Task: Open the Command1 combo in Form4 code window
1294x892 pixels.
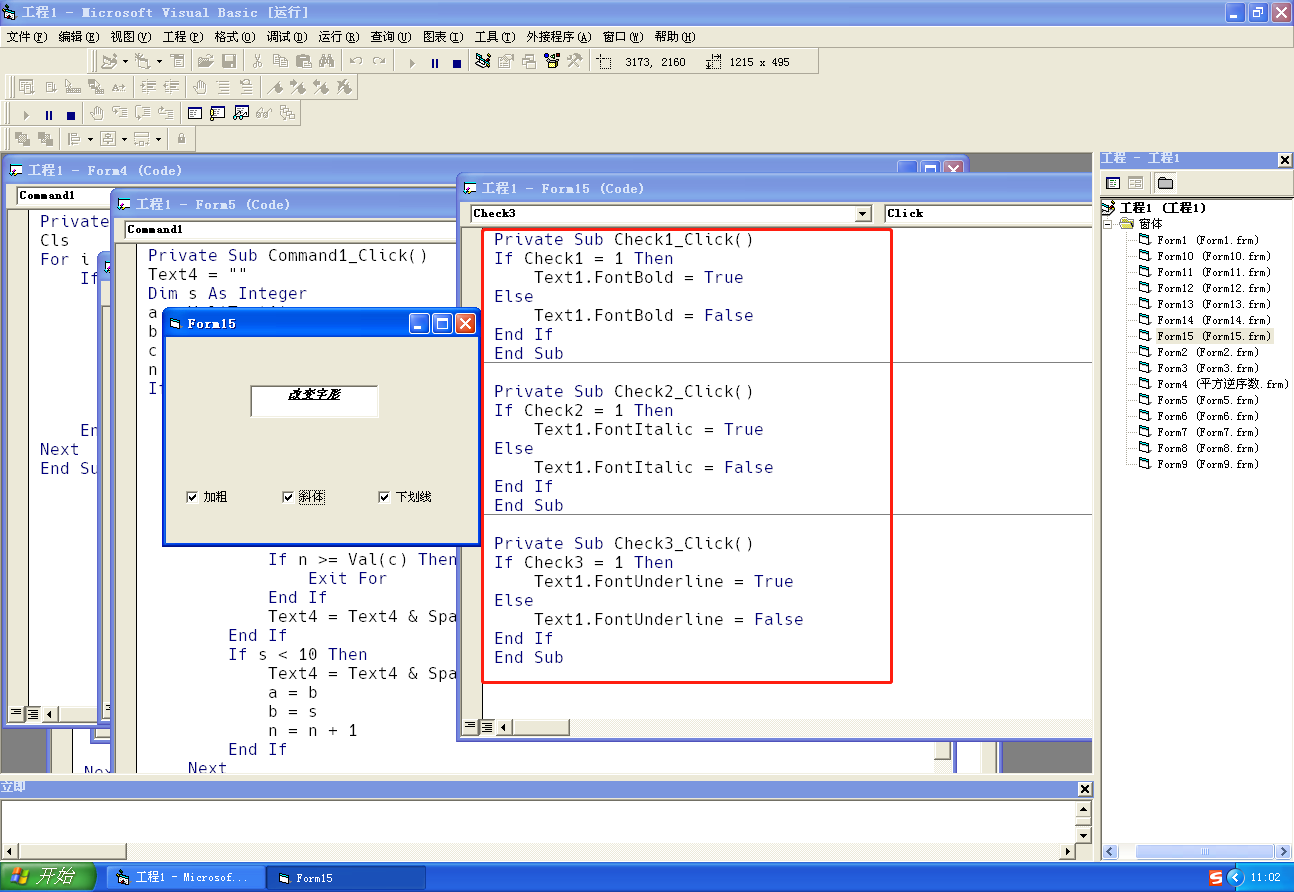Action: point(65,195)
